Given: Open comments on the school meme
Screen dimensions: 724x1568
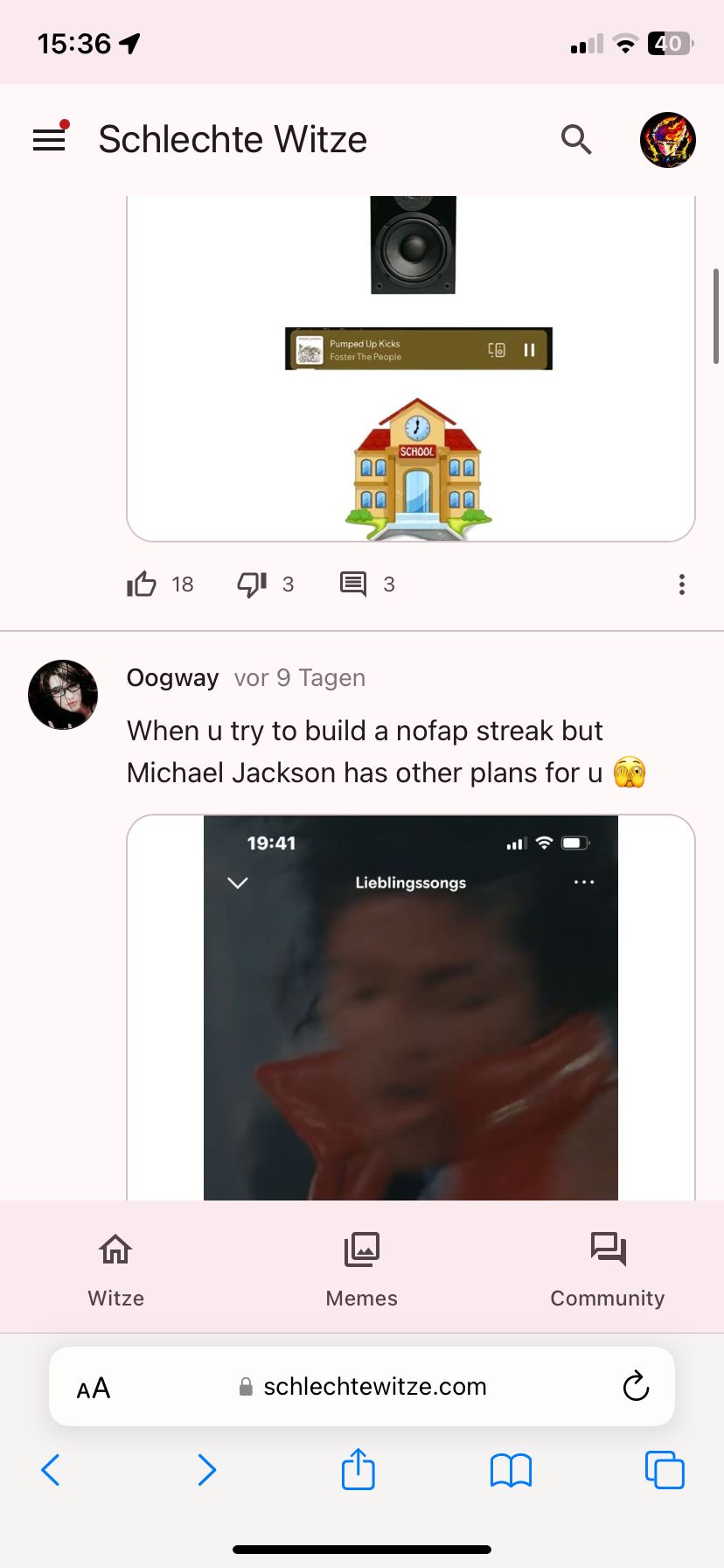Looking at the screenshot, I should pyautogui.click(x=353, y=584).
